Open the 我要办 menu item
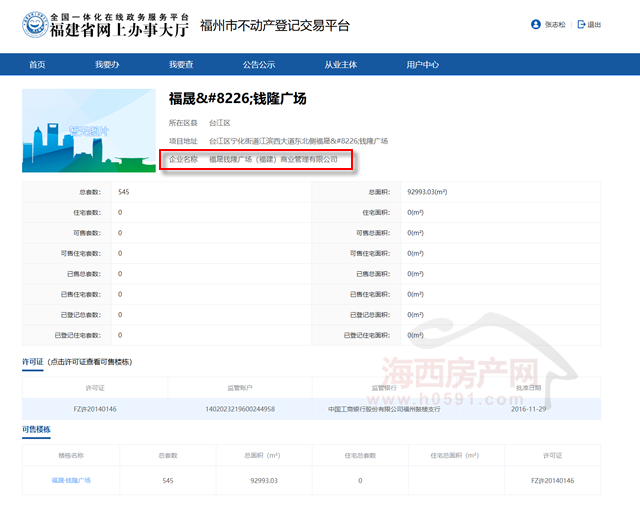The height and width of the screenshot is (506, 640). pyautogui.click(x=107, y=64)
